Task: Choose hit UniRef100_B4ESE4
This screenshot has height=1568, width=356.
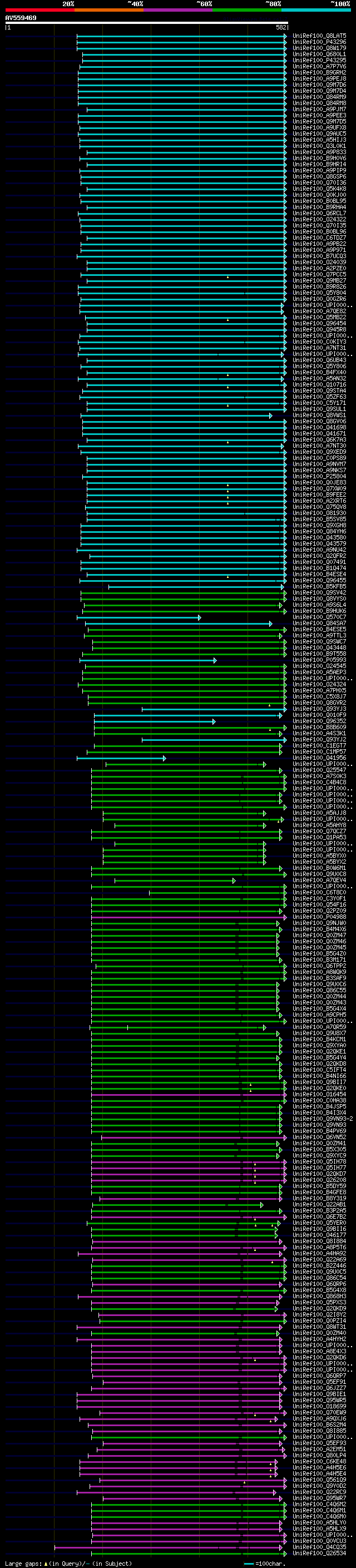Action: pos(319,574)
